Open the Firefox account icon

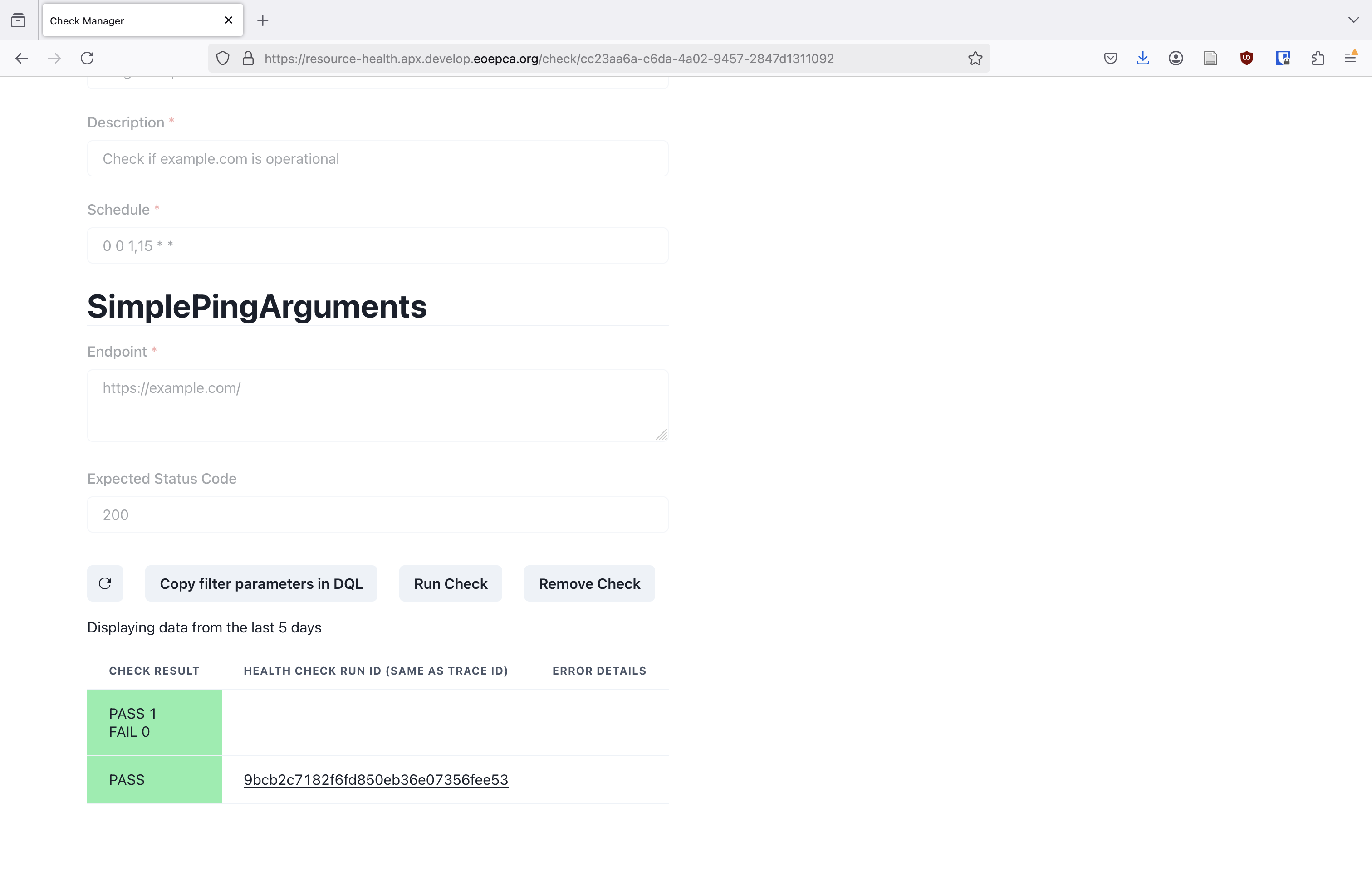[1176, 58]
